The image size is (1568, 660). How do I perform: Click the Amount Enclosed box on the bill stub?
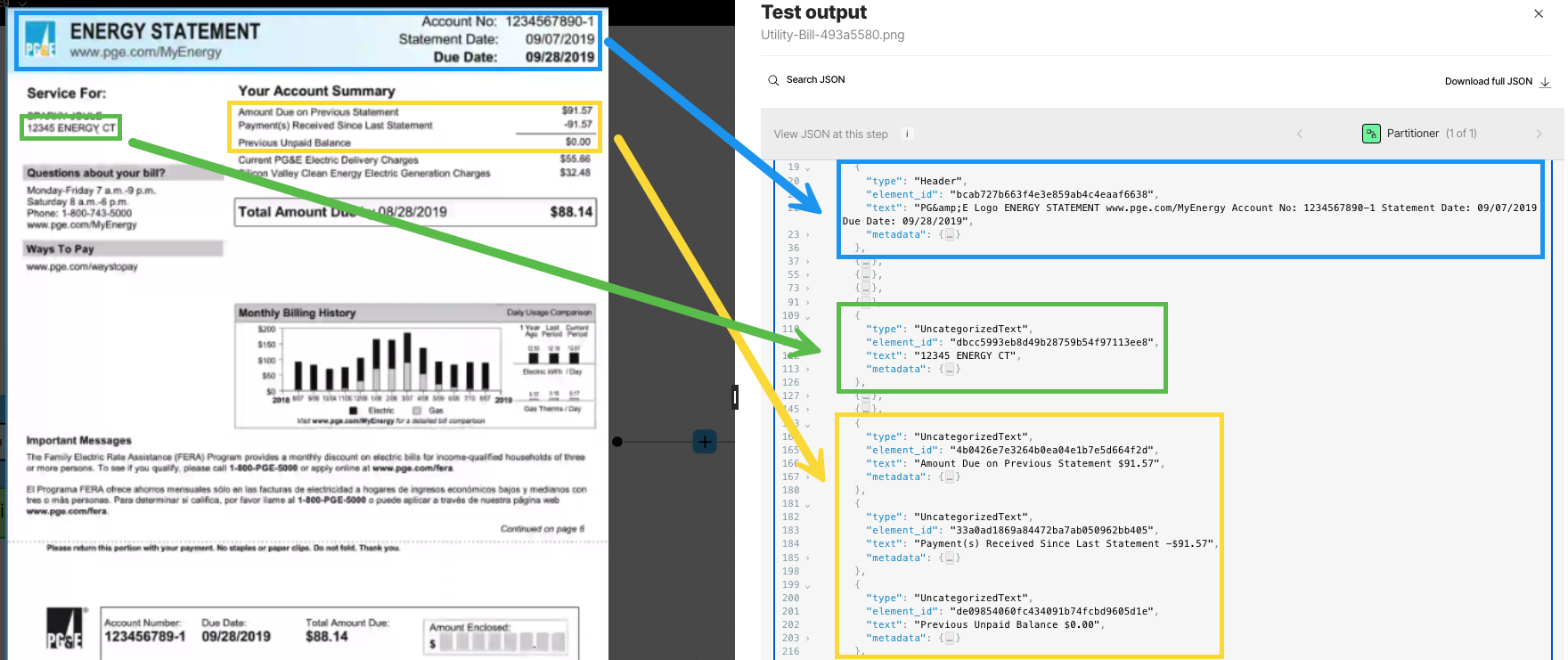[x=497, y=637]
